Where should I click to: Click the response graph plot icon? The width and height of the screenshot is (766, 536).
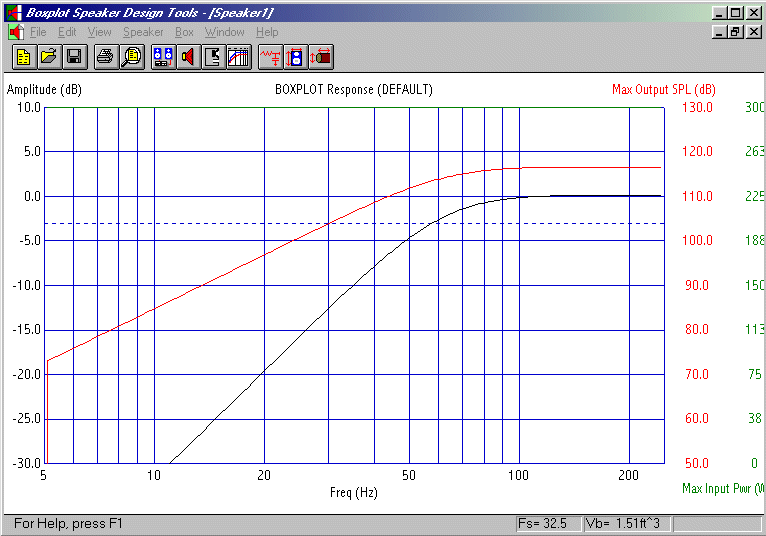click(239, 57)
